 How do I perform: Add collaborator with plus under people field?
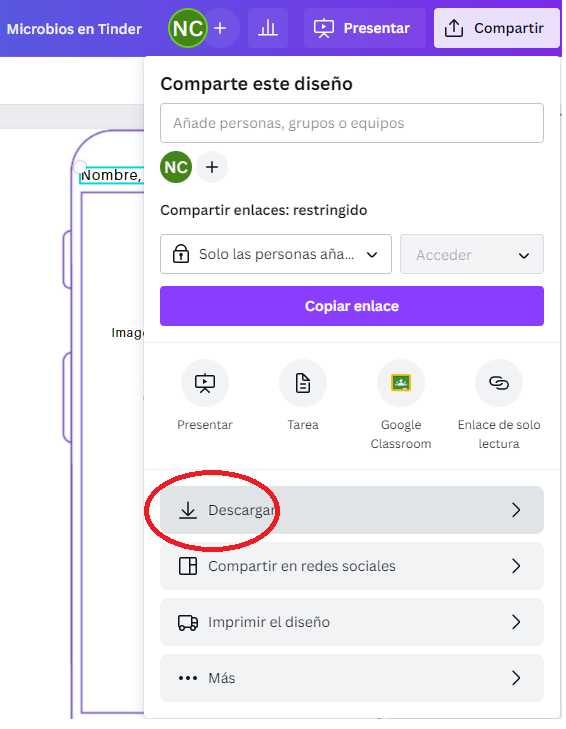[x=212, y=167]
